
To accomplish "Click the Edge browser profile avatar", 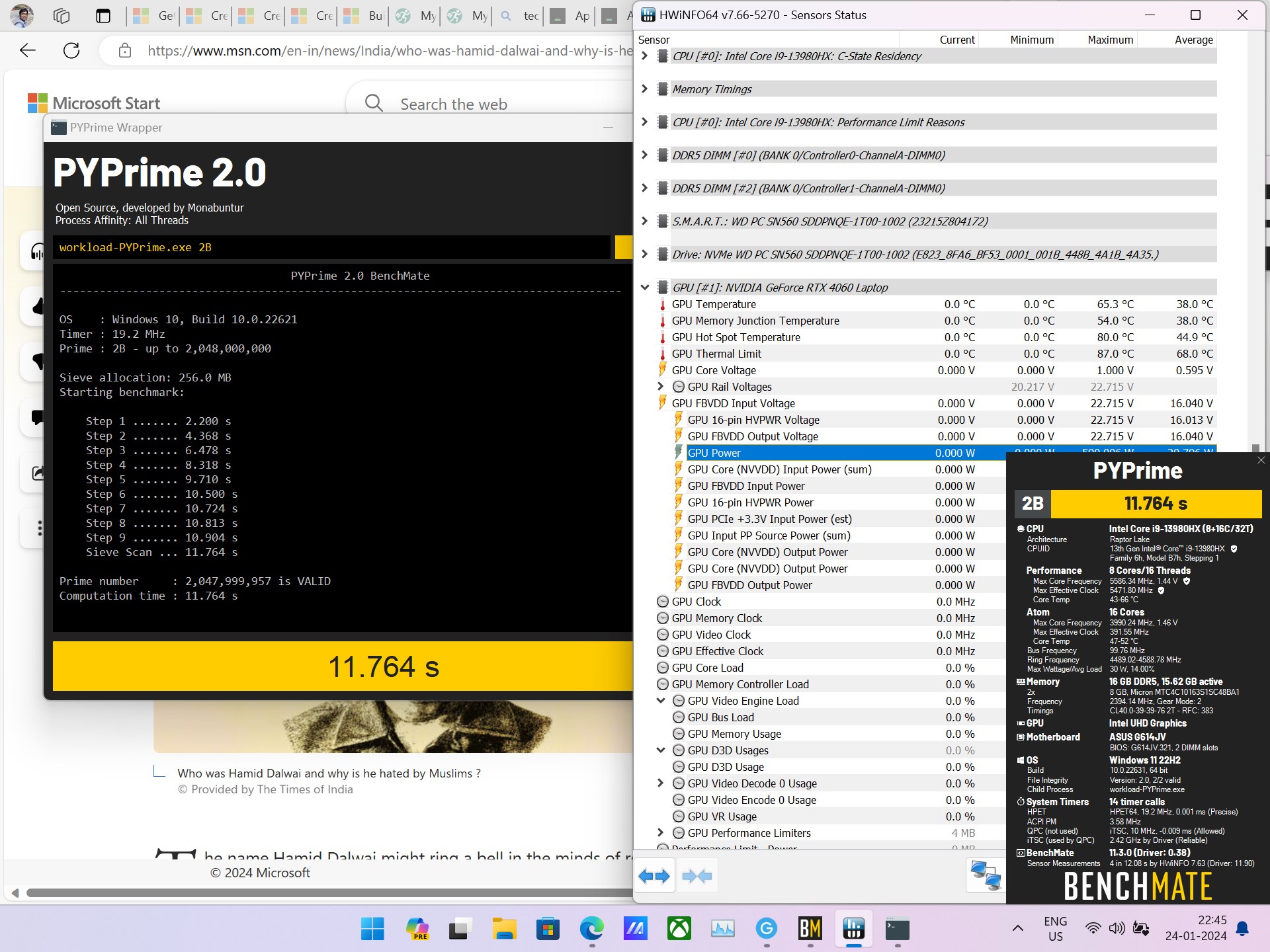I will click(22, 16).
